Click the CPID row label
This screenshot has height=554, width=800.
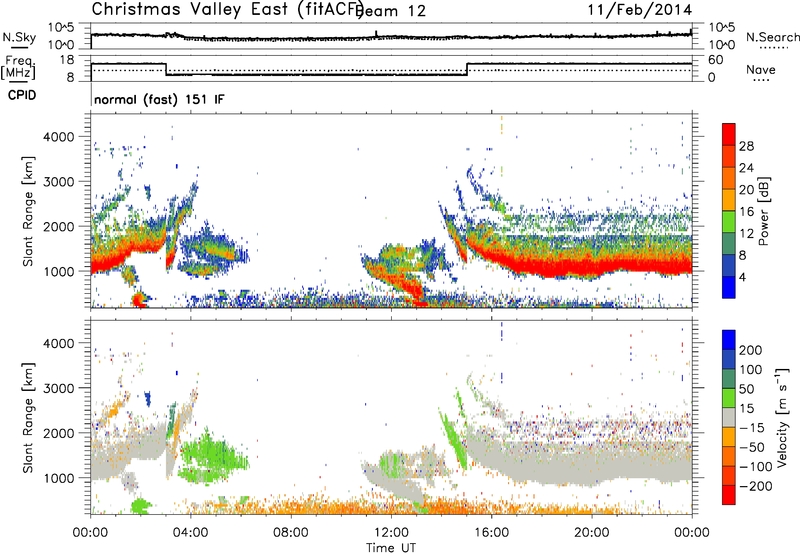click(x=22, y=95)
